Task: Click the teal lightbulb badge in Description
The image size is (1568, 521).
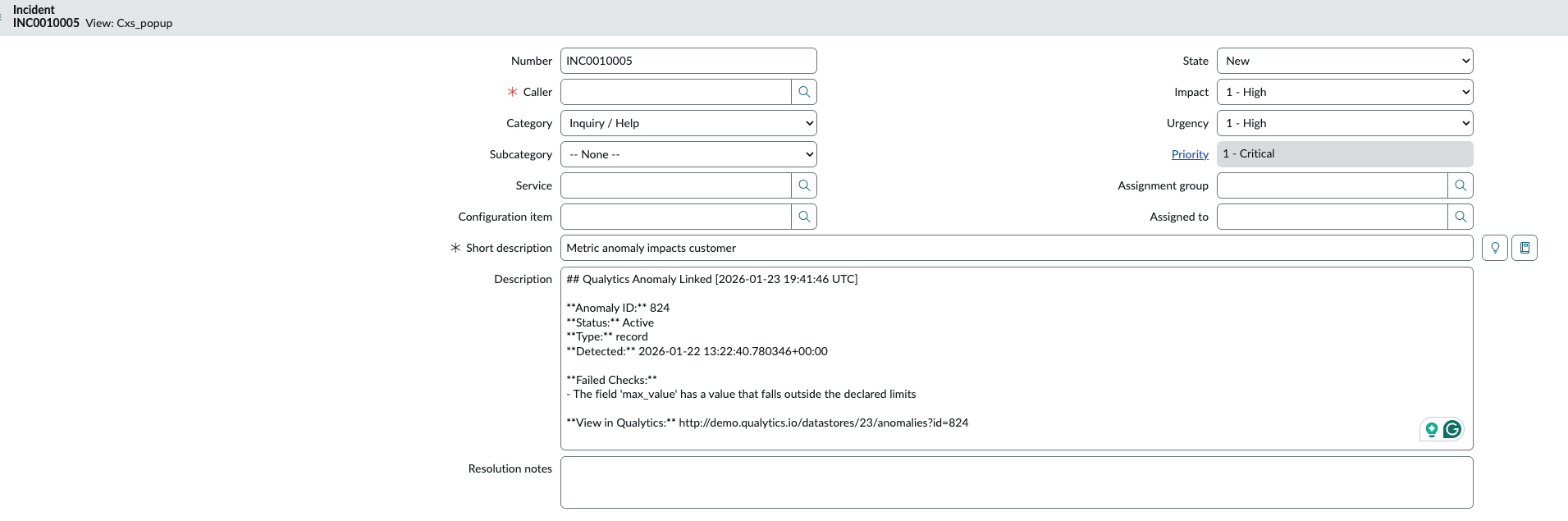Action: pos(1432,430)
